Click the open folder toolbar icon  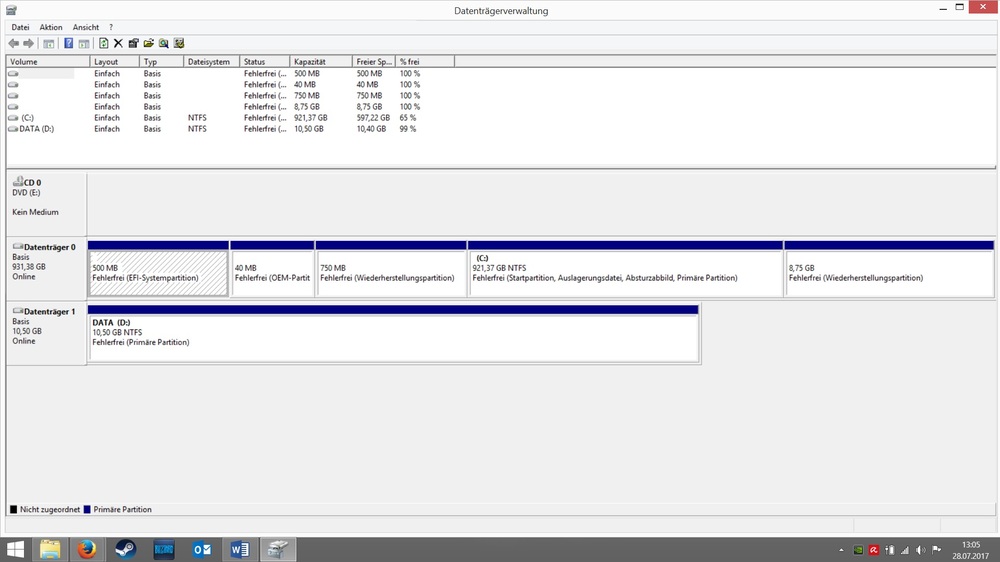(148, 43)
